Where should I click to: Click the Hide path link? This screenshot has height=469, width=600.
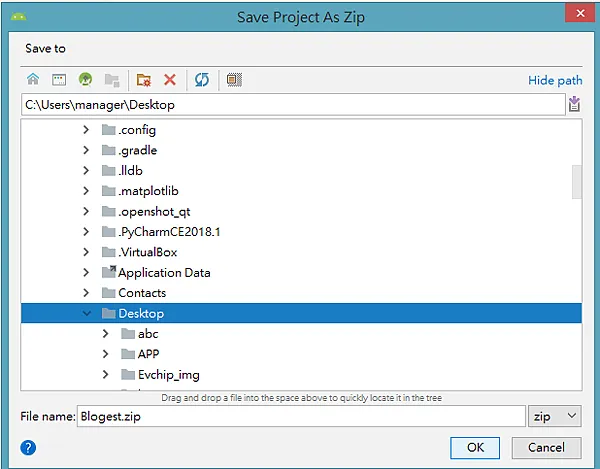point(555,80)
